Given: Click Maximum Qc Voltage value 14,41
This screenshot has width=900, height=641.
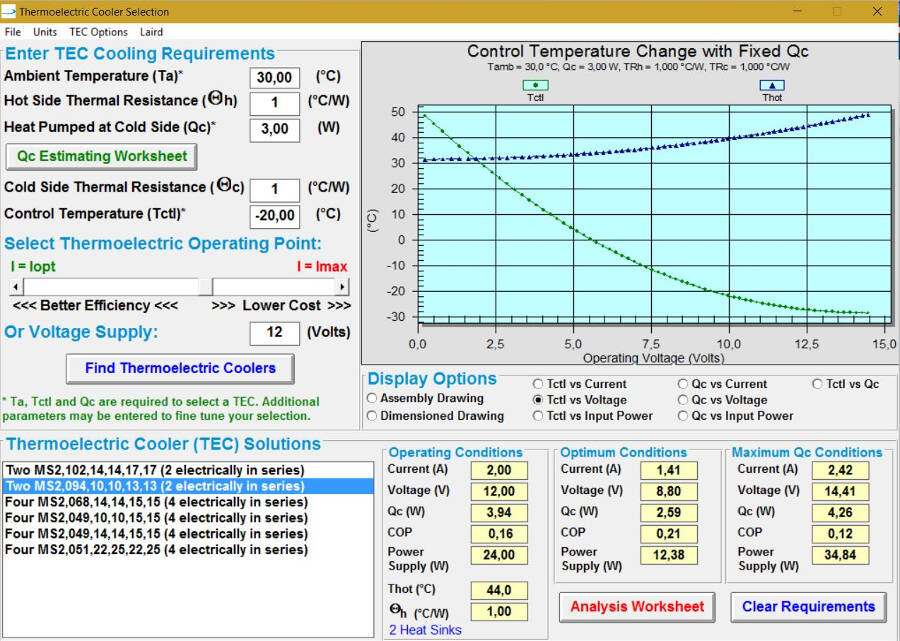Looking at the screenshot, I should click(x=840, y=491).
